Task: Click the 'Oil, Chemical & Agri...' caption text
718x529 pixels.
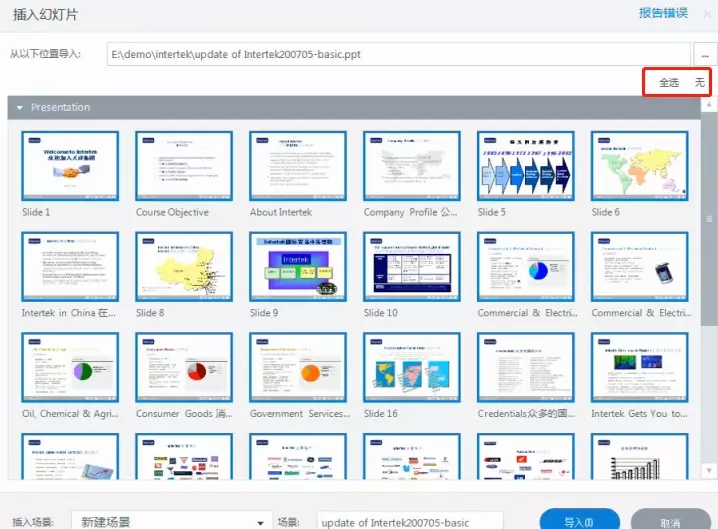Action: 71,414
